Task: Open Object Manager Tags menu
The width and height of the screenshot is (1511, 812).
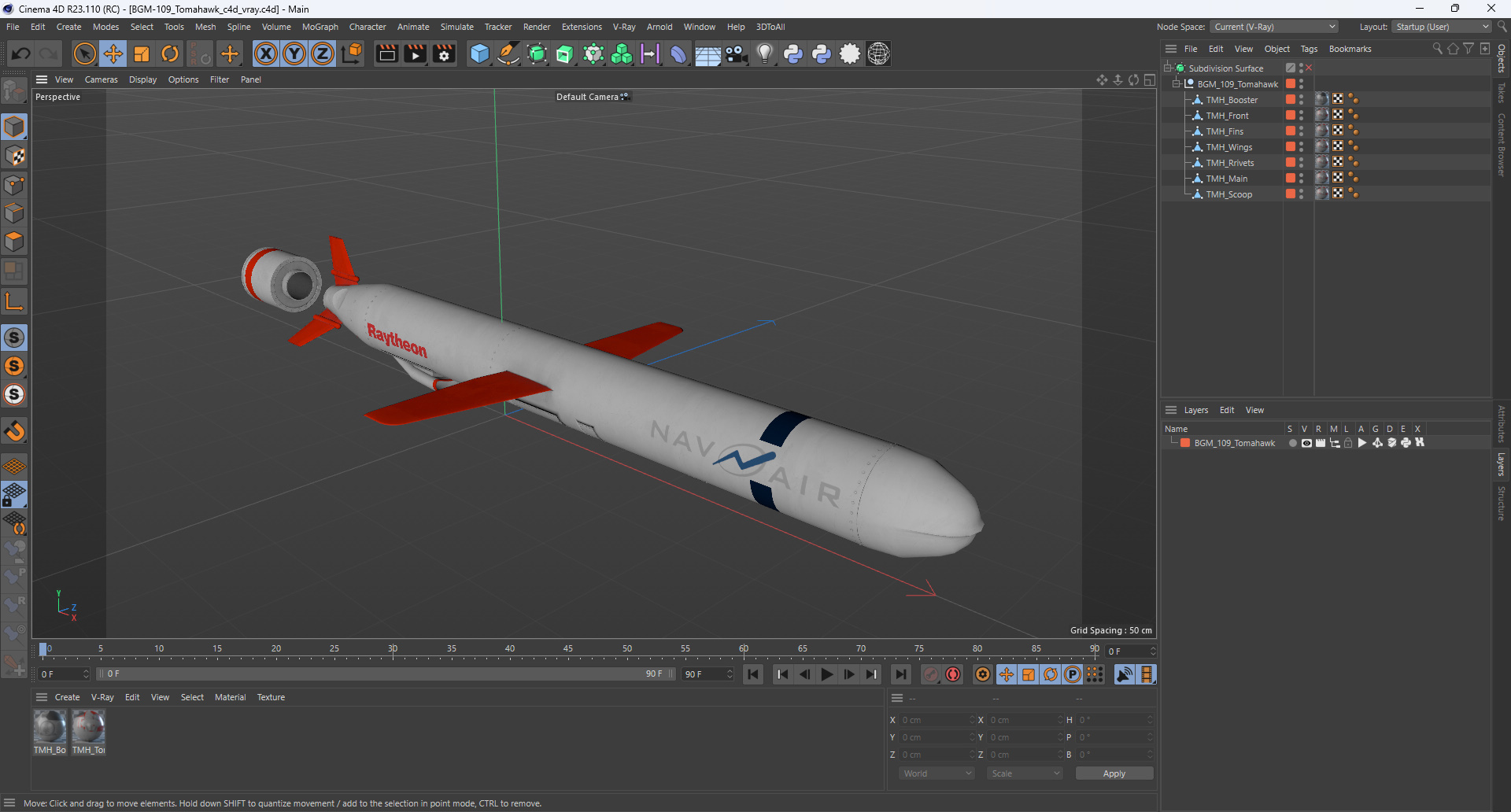Action: 1309,49
